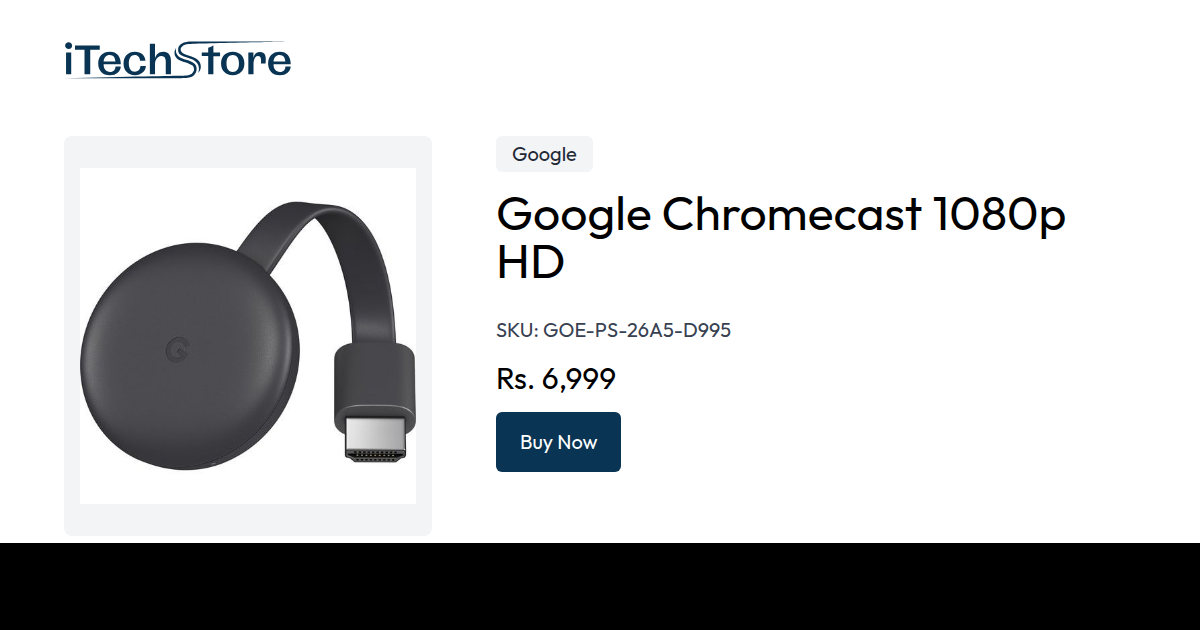
Task: Click the gray frame around the product image
Action: (248, 152)
